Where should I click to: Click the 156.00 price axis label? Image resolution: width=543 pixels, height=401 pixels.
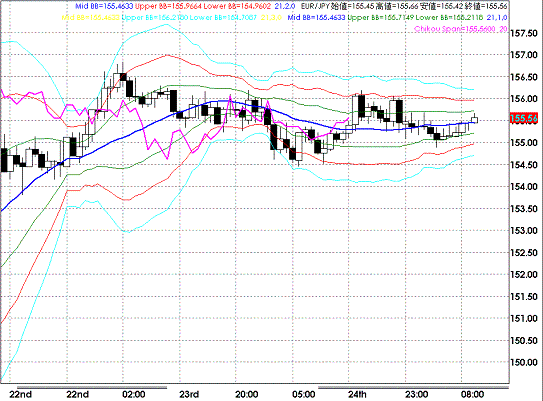pyautogui.click(x=524, y=99)
